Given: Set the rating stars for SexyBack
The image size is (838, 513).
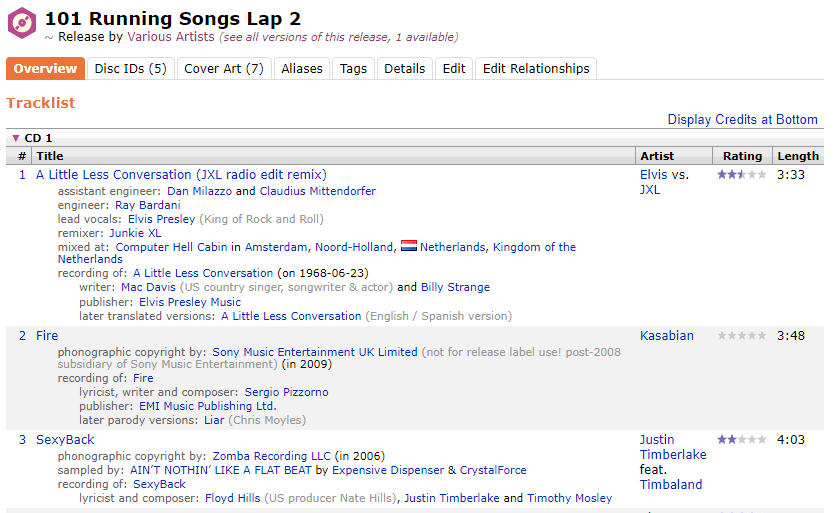Looking at the screenshot, I should tap(742, 440).
